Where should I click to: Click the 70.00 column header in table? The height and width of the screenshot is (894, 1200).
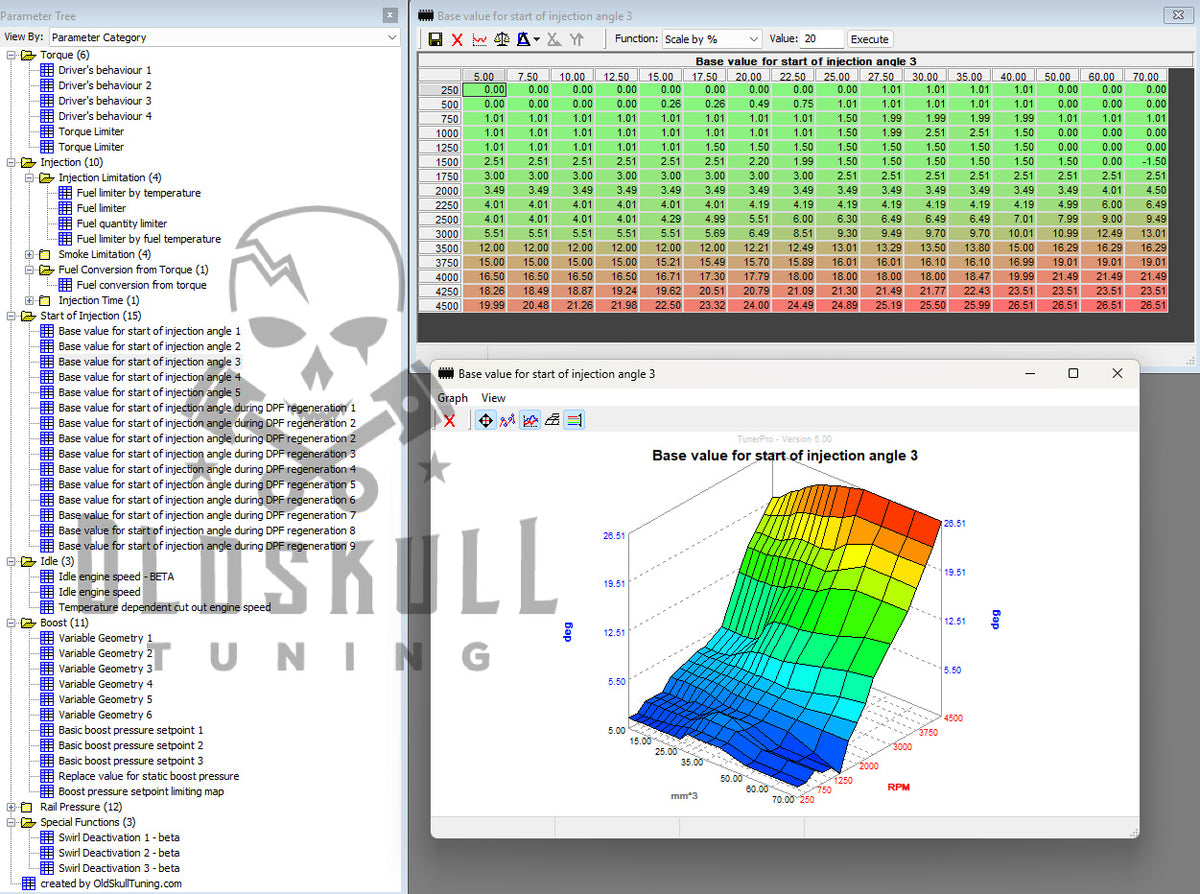[x=1145, y=75]
